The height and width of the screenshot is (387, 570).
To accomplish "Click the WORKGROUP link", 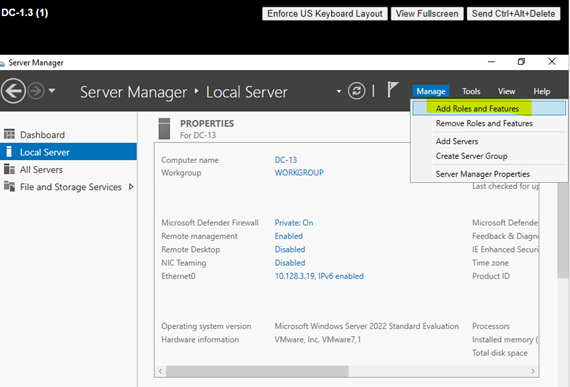I will coord(299,173).
